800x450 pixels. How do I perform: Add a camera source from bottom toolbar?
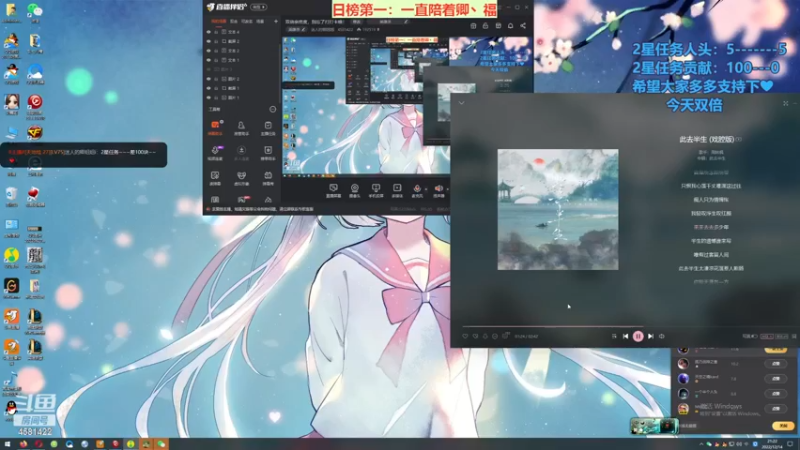tap(355, 190)
